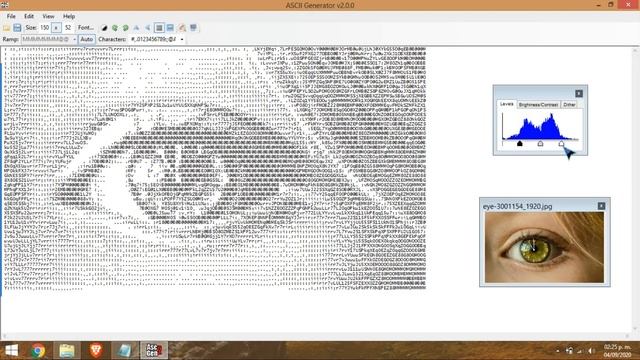Viewport: 640px width, 360px height.
Task: Switch to the Dither tab
Action: pos(569,104)
